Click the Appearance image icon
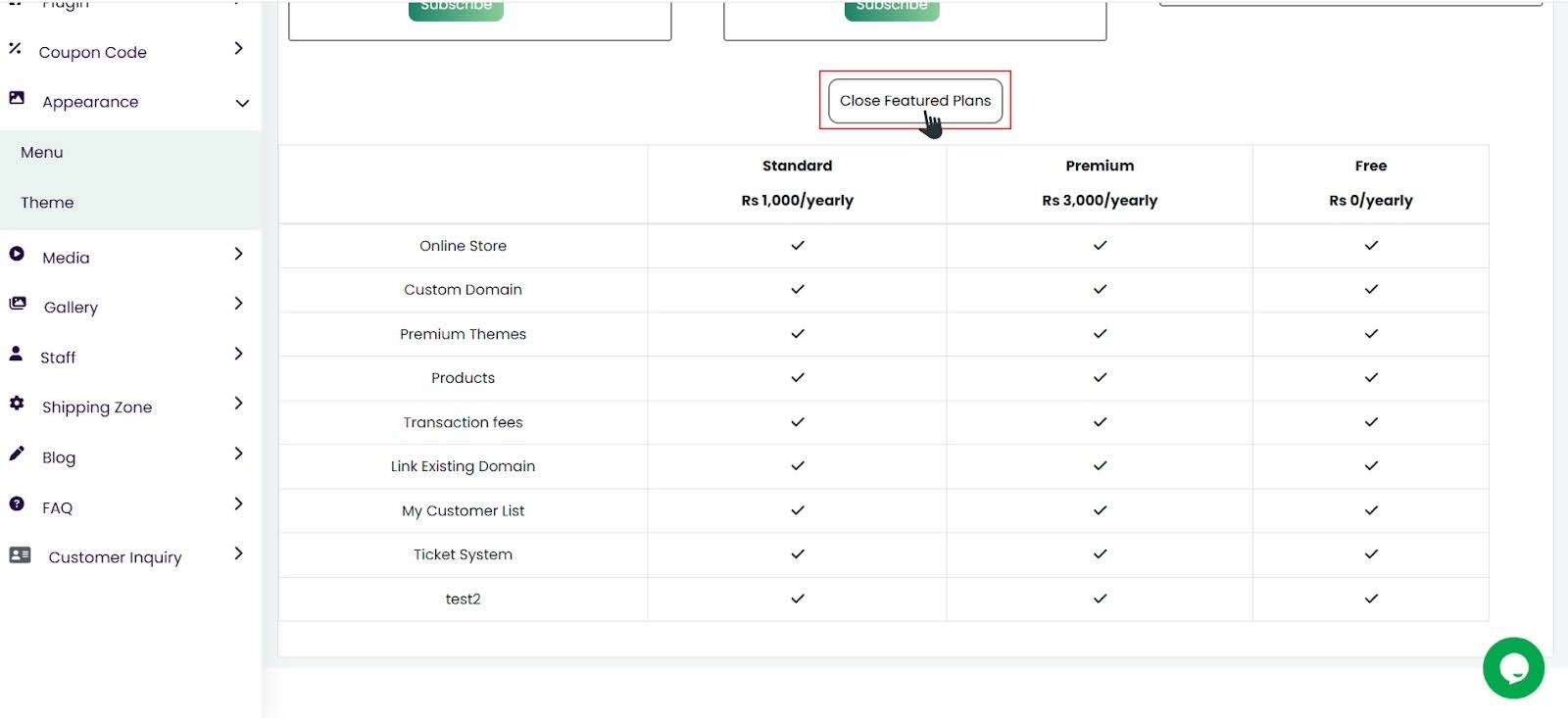This screenshot has height=718, width=1568. [x=17, y=98]
